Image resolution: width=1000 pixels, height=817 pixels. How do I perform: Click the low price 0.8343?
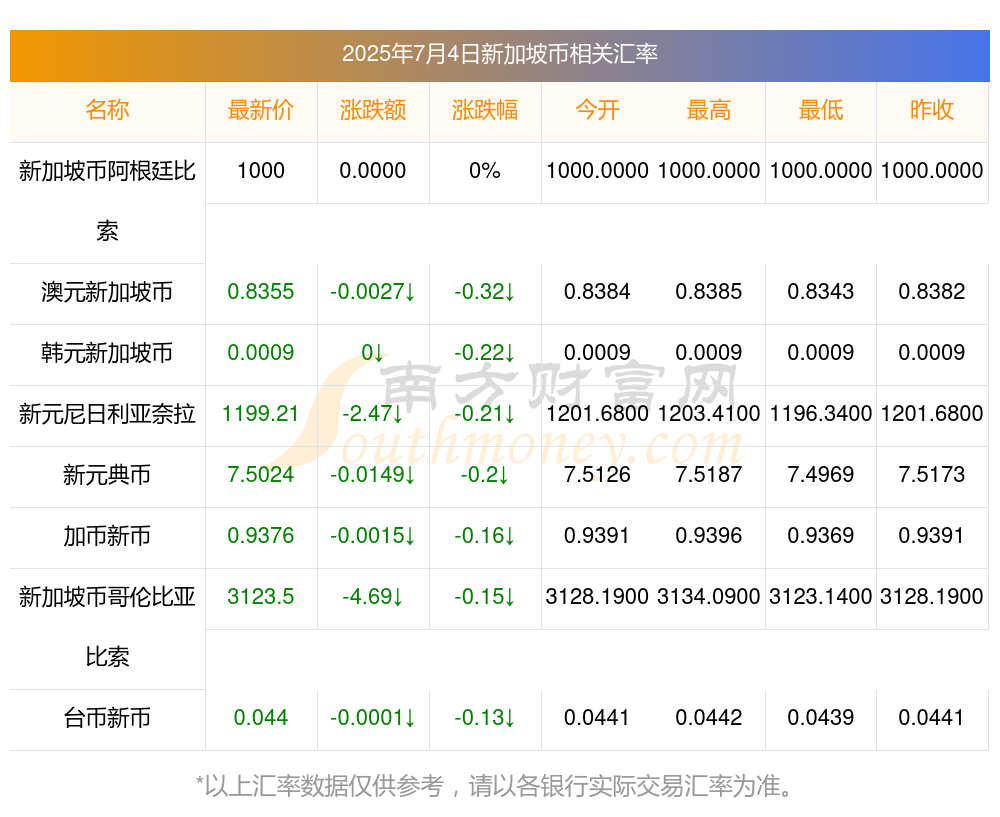[821, 292]
